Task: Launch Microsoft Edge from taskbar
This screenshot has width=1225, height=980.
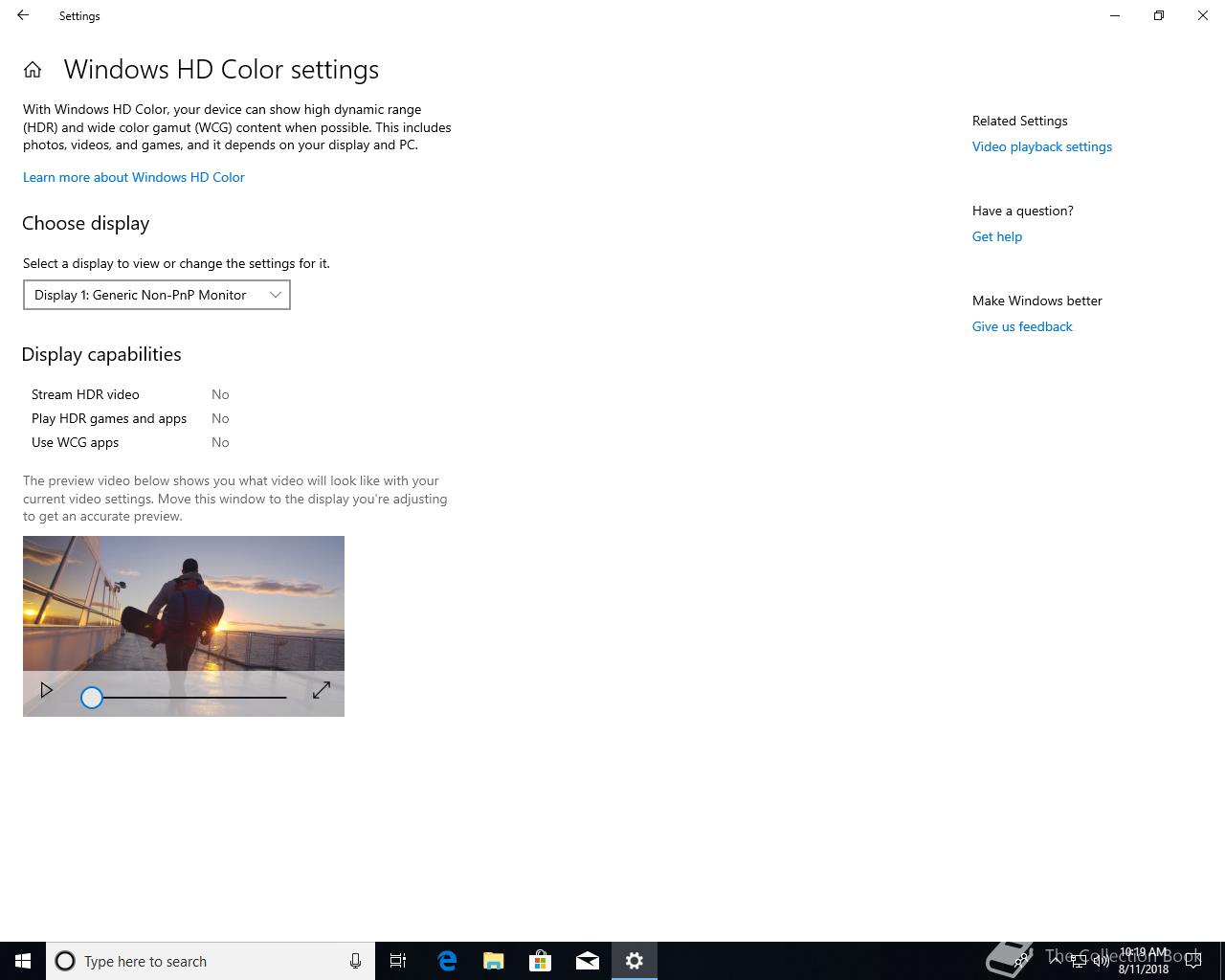Action: pyautogui.click(x=447, y=961)
